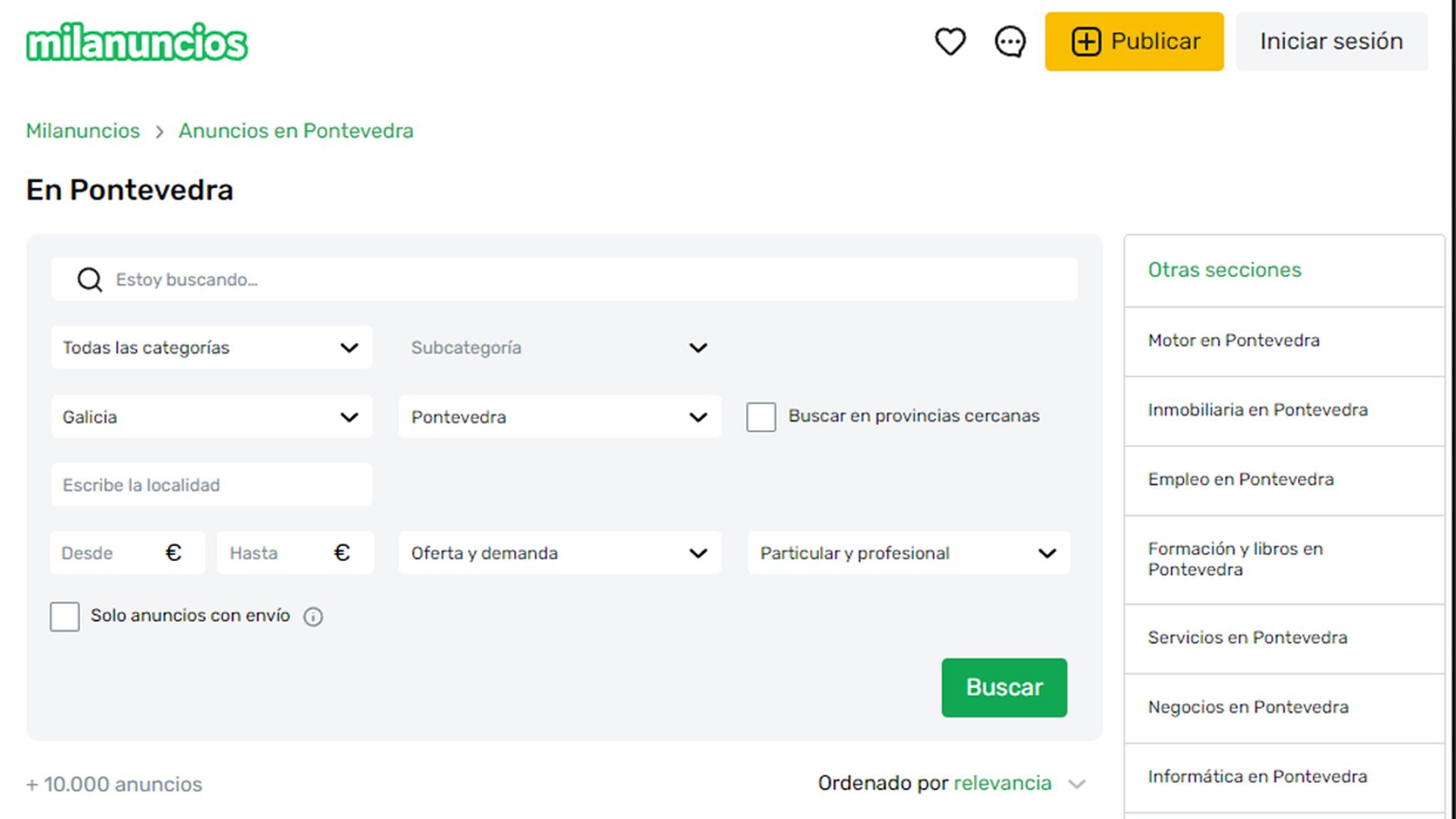Click the euro icon in the Hasta field

[342, 552]
